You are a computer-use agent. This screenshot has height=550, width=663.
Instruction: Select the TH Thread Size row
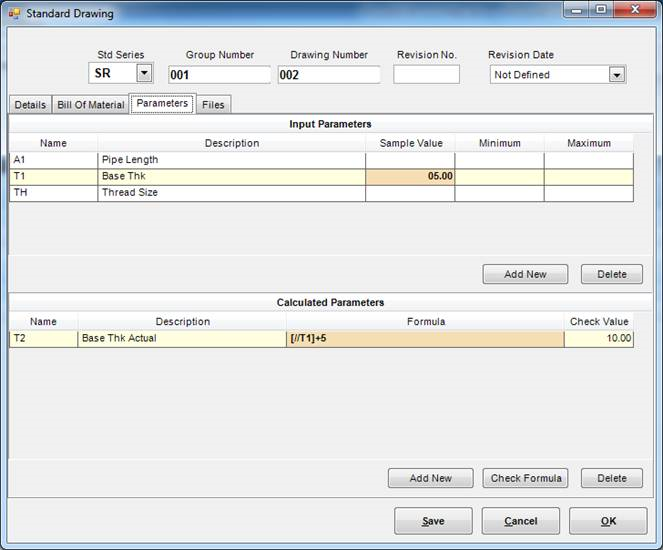click(231, 193)
